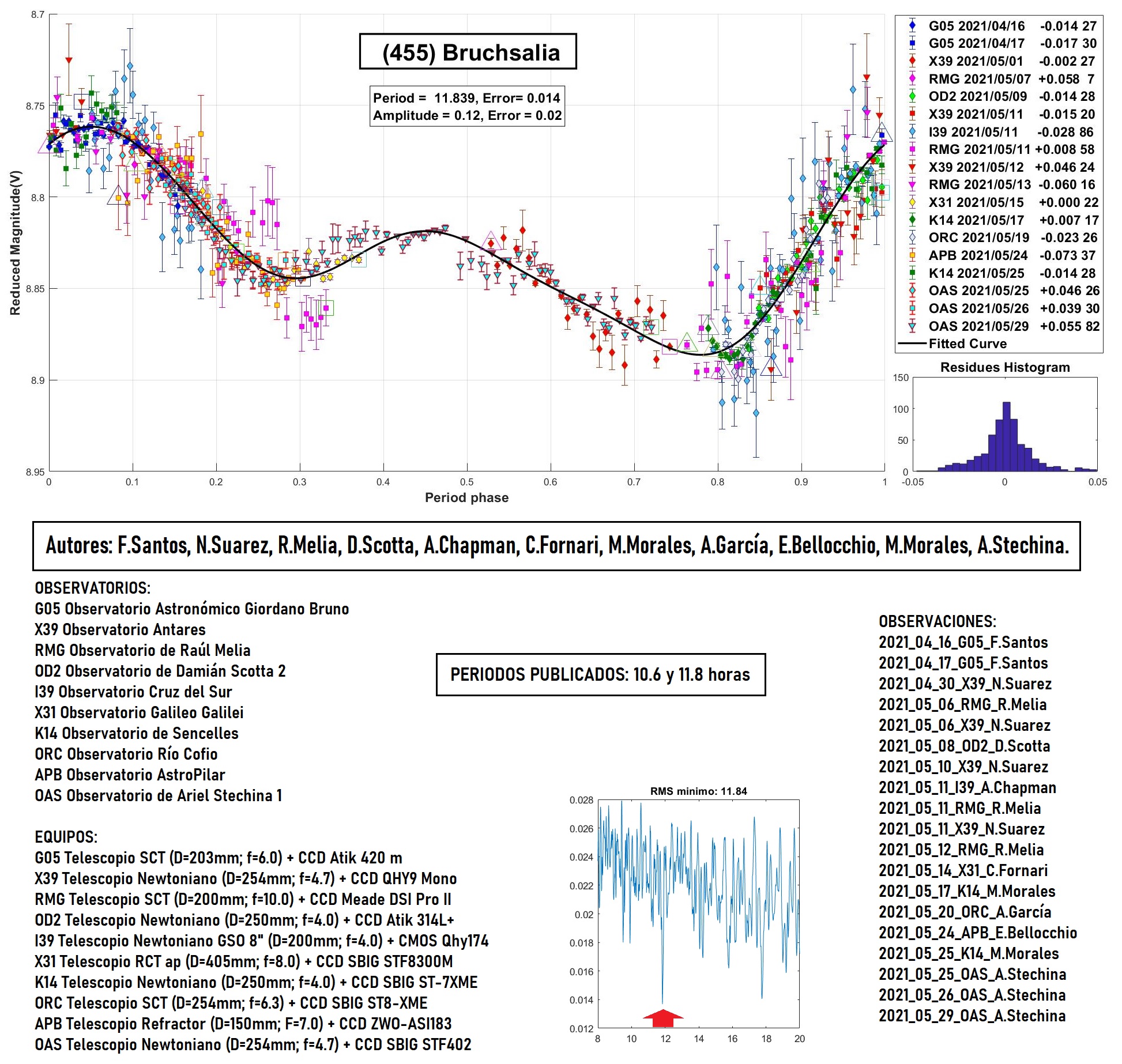Select RMG Telescopio SCT Meade DSI Pro II line
Screen dimensions: 1122x1064
coord(243,899)
